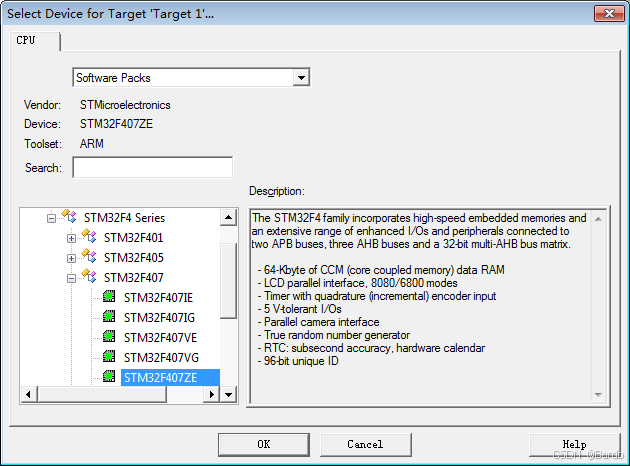Viewport: 630px width, 466px height.
Task: Click description box scroll up arrow
Action: pos(598,219)
